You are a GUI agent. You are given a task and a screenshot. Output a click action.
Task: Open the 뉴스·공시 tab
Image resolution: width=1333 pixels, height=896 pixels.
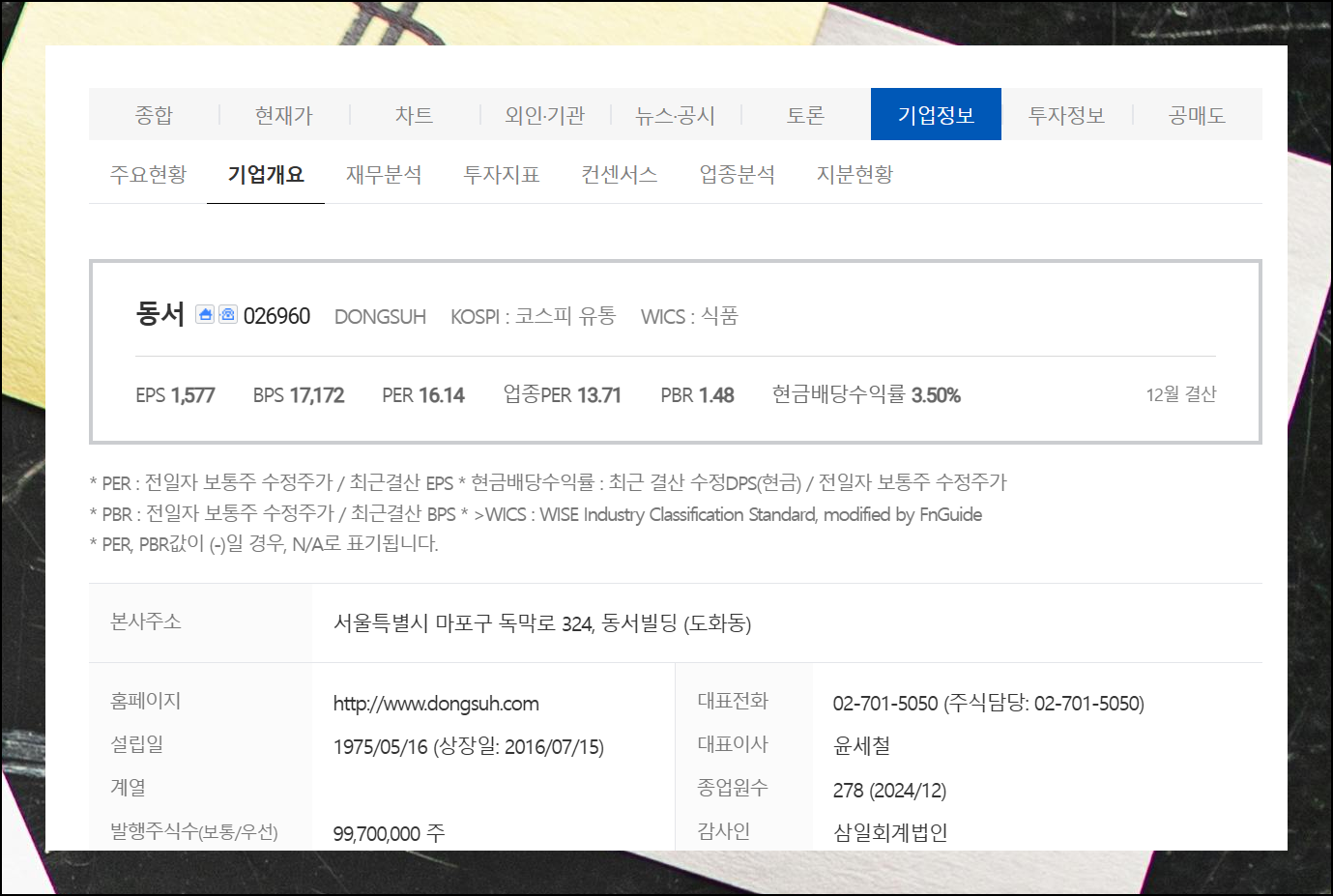pos(676,115)
